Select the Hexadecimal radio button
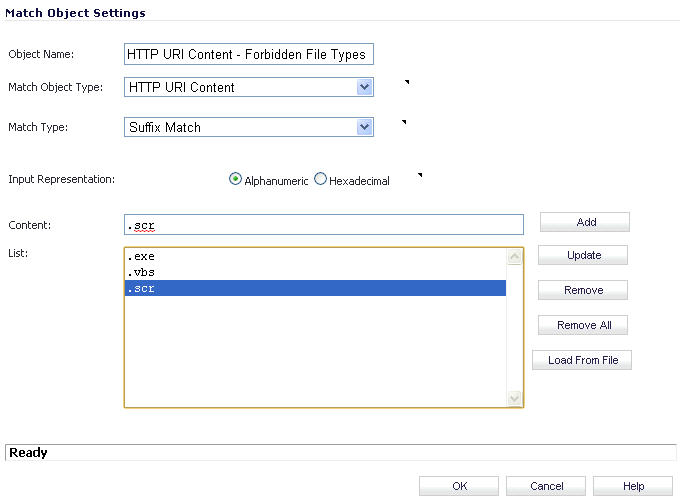This screenshot has height=501, width=680. click(320, 179)
